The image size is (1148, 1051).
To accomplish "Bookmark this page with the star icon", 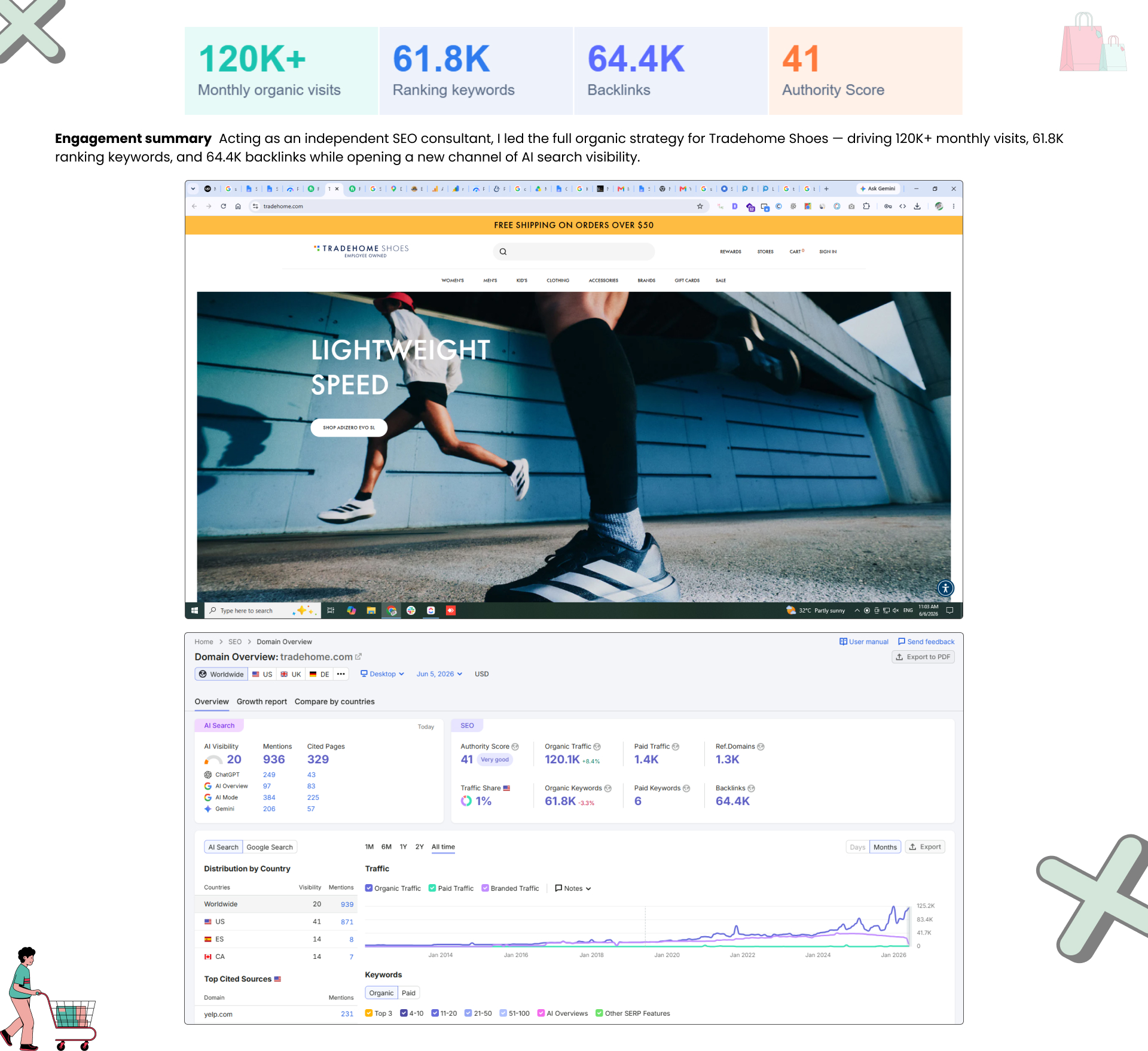I will (x=700, y=206).
